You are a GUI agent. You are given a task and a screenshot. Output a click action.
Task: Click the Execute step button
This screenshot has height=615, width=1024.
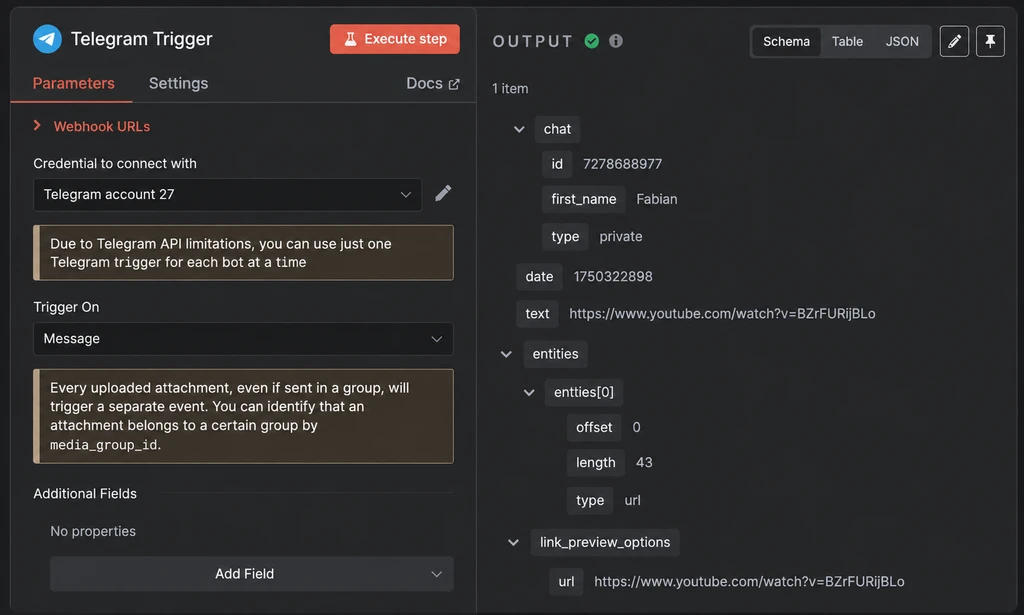(x=394, y=39)
